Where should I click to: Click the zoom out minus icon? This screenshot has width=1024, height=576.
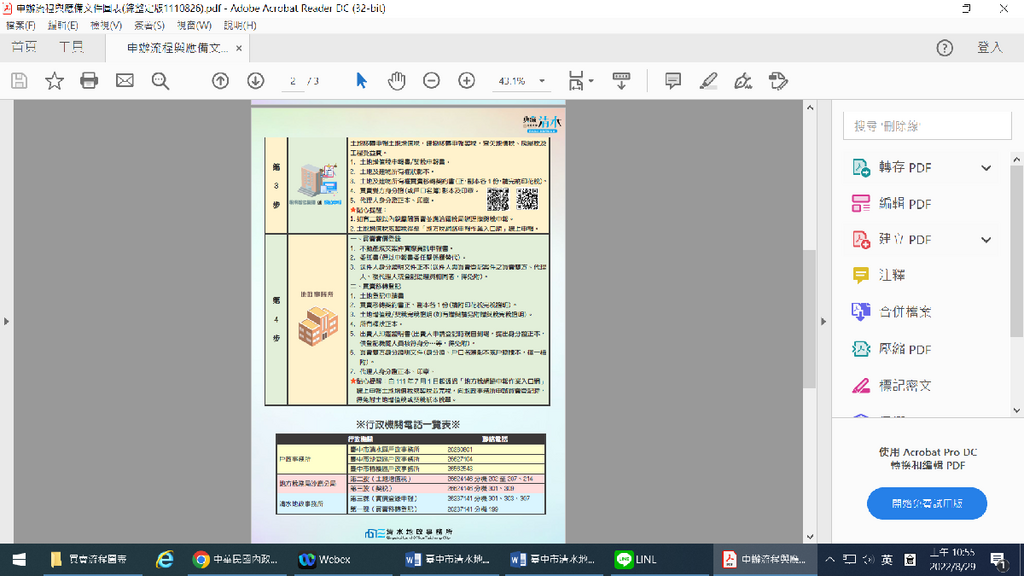pyautogui.click(x=431, y=81)
